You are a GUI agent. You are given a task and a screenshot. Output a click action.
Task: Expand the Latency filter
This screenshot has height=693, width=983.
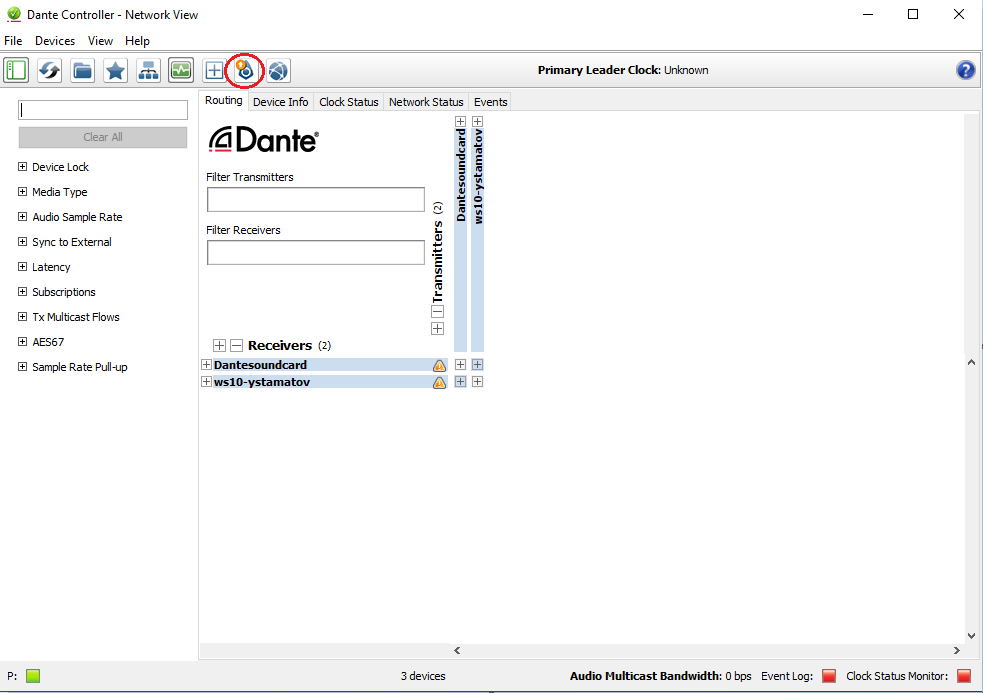[x=23, y=267]
